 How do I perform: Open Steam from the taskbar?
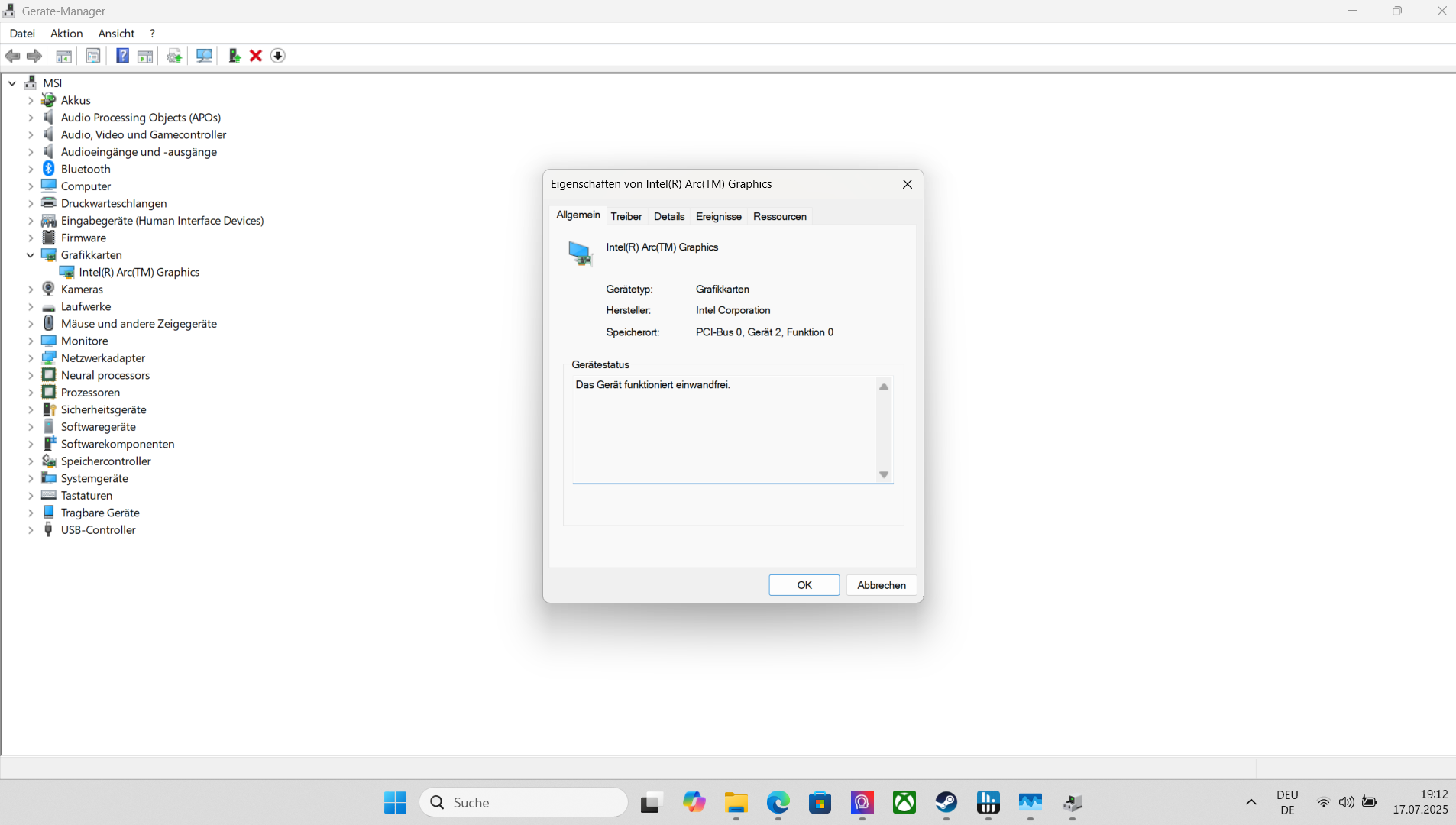(946, 802)
